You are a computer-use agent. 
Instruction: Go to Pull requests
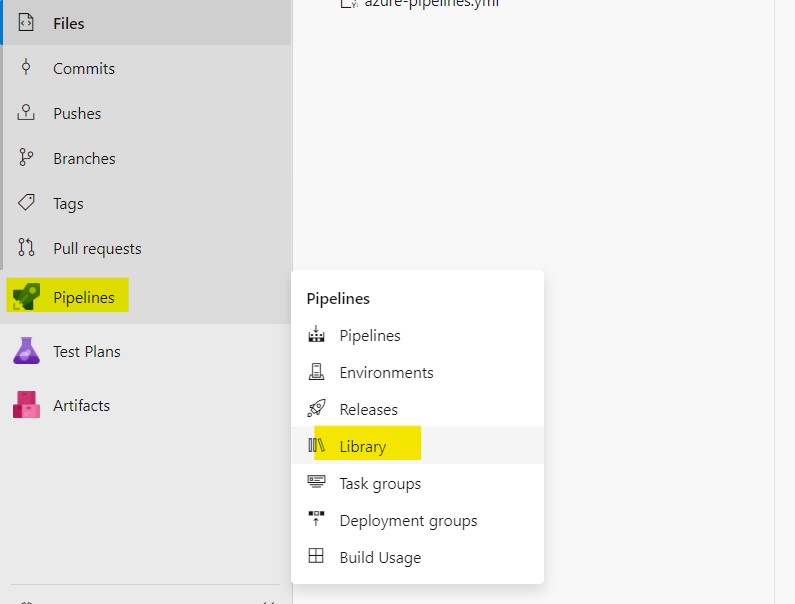97,249
